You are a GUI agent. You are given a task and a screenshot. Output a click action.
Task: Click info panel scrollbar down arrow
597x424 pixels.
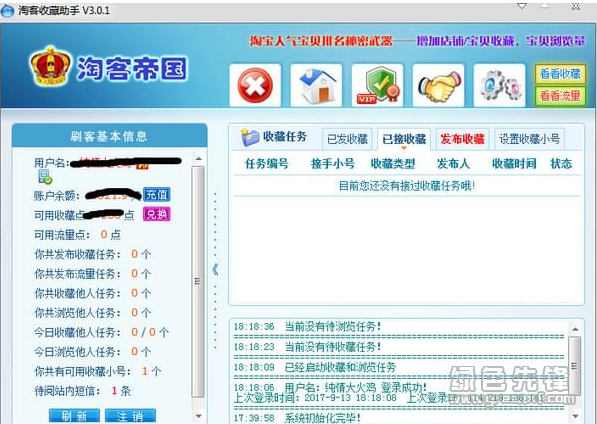[198, 416]
